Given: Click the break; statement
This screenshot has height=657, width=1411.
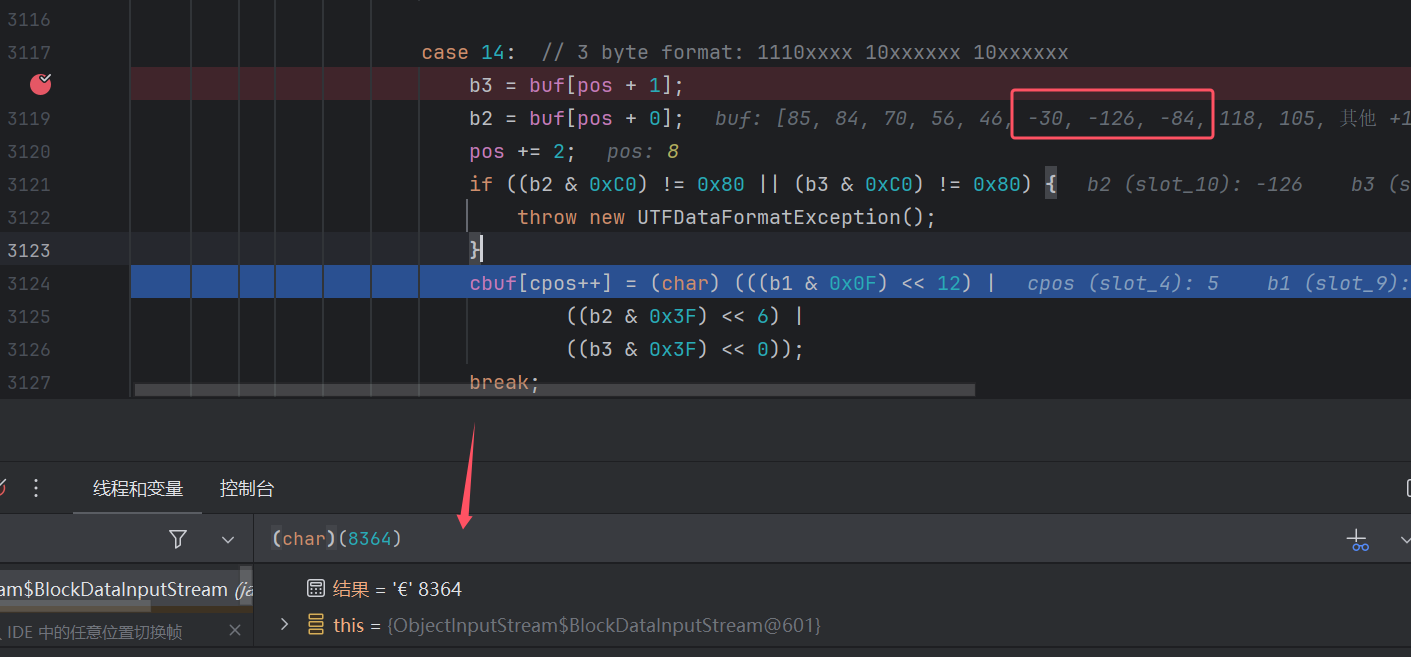Looking at the screenshot, I should tap(505, 383).
